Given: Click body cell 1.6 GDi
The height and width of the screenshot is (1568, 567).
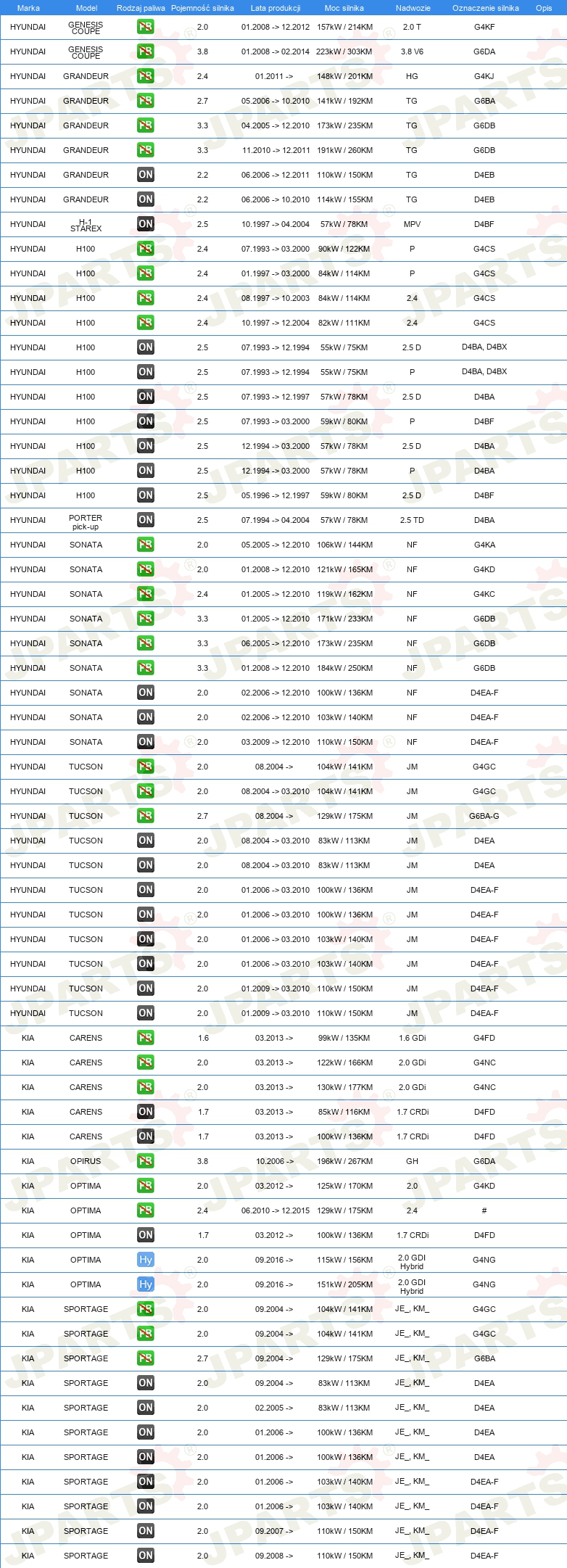Looking at the screenshot, I should [x=412, y=1038].
